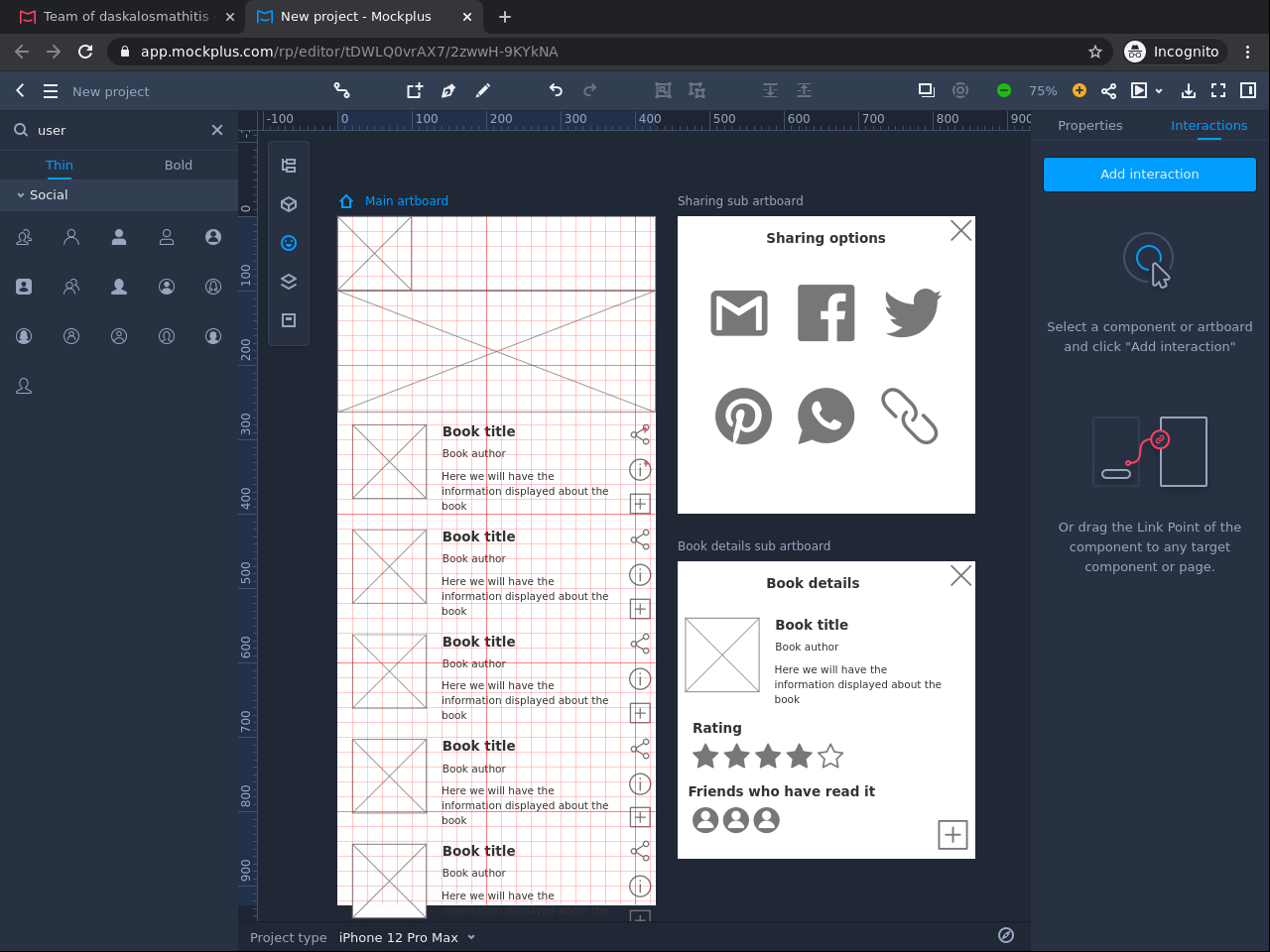Click the icon search field containing user
Image resolution: width=1270 pixels, height=952 pixels.
point(119,130)
